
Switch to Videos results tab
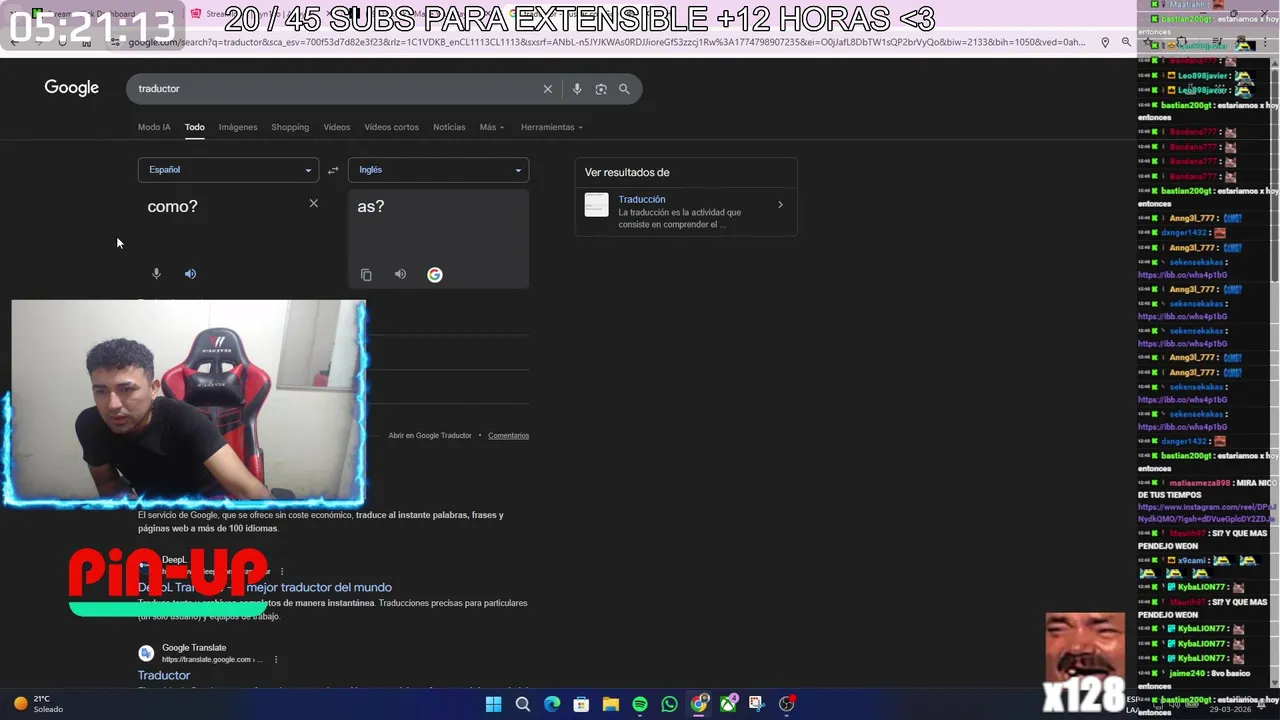337,127
